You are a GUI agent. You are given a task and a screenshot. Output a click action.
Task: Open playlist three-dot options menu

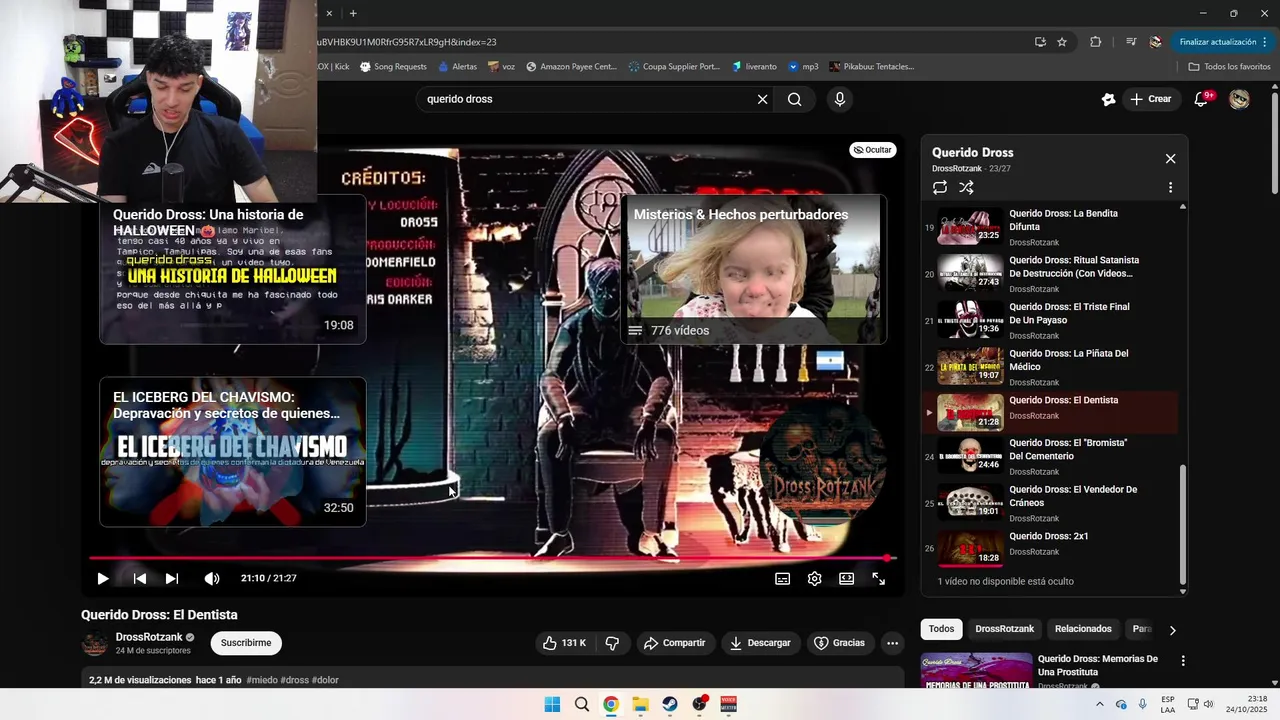click(1170, 187)
